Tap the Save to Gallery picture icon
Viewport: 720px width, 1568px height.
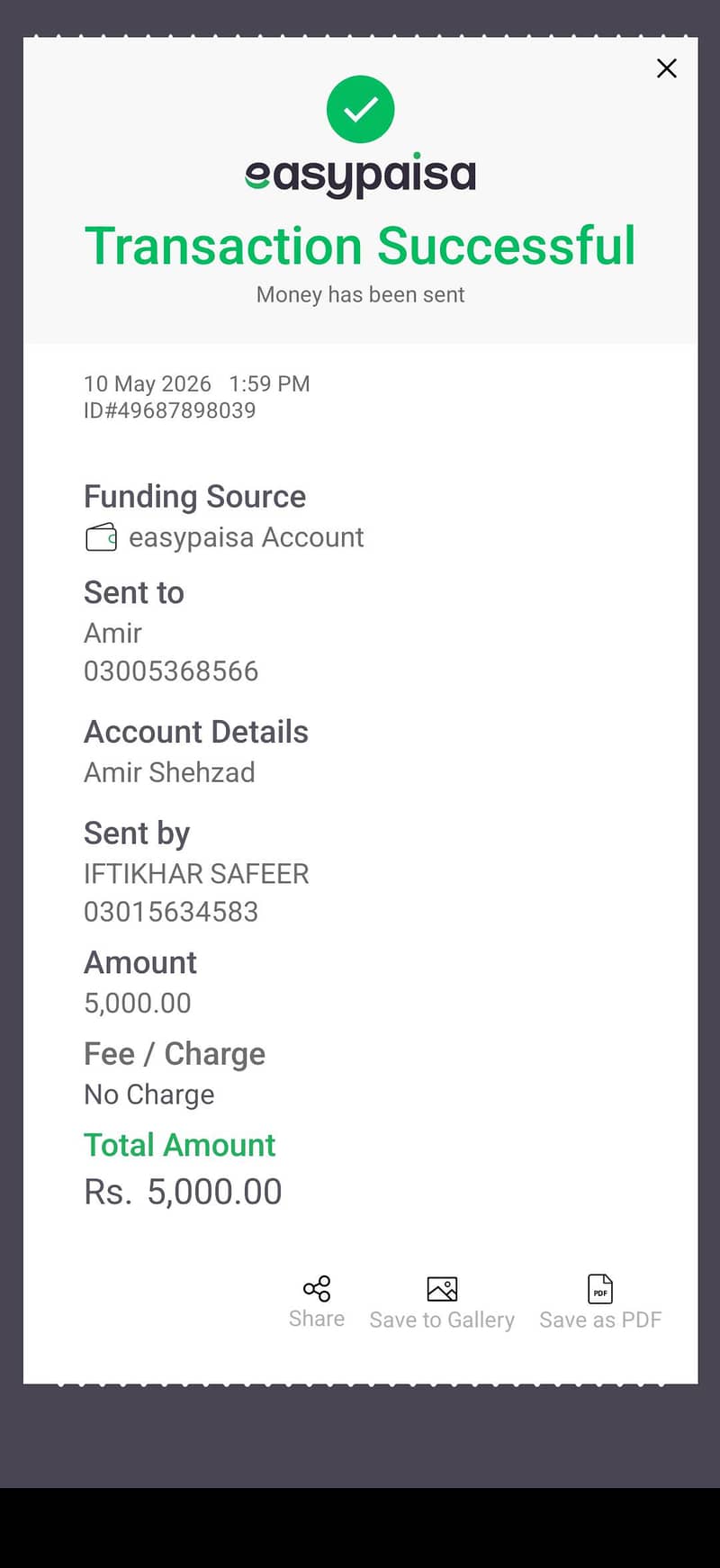[442, 1289]
